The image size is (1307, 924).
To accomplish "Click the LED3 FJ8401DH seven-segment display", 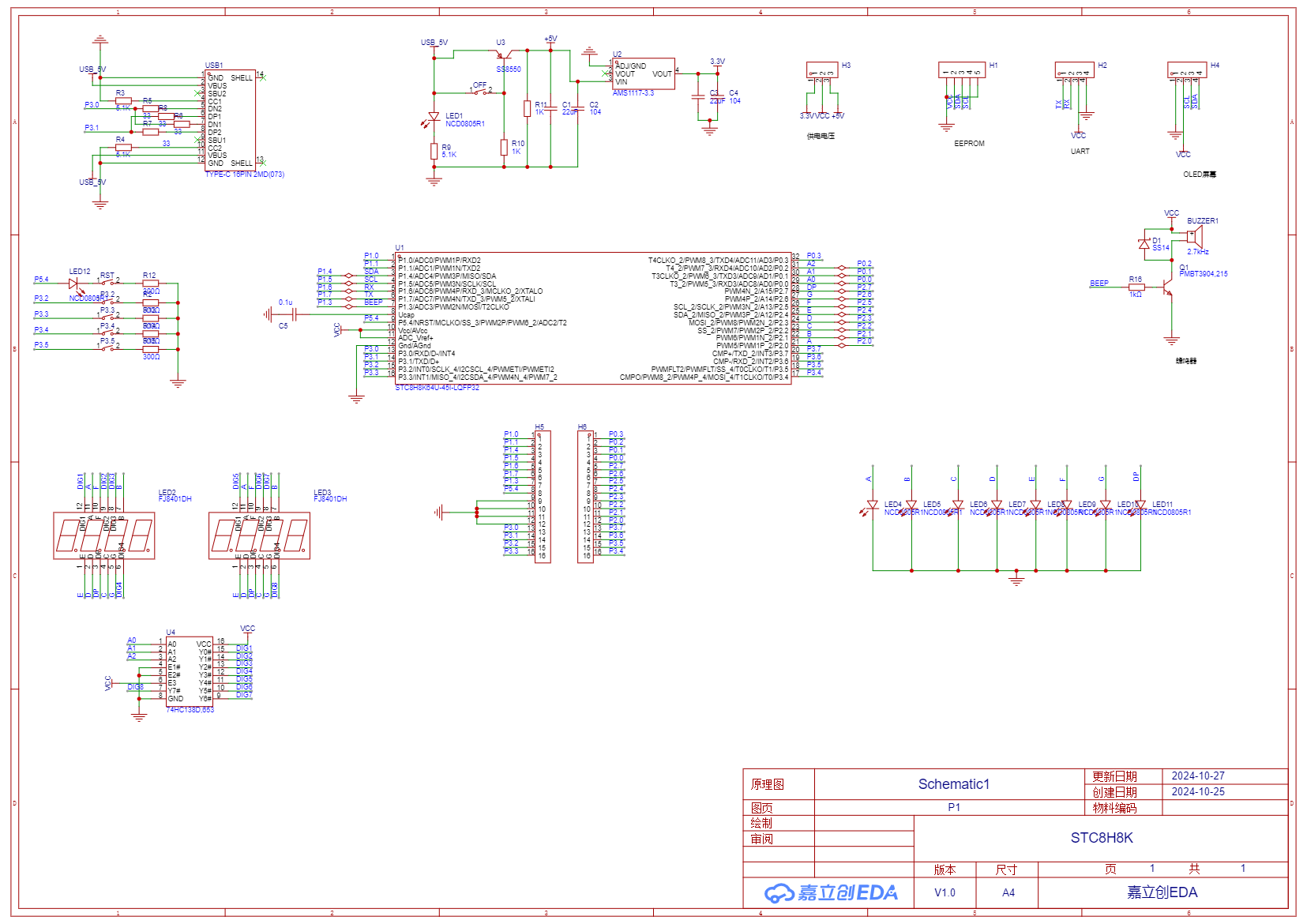I will pos(259,535).
